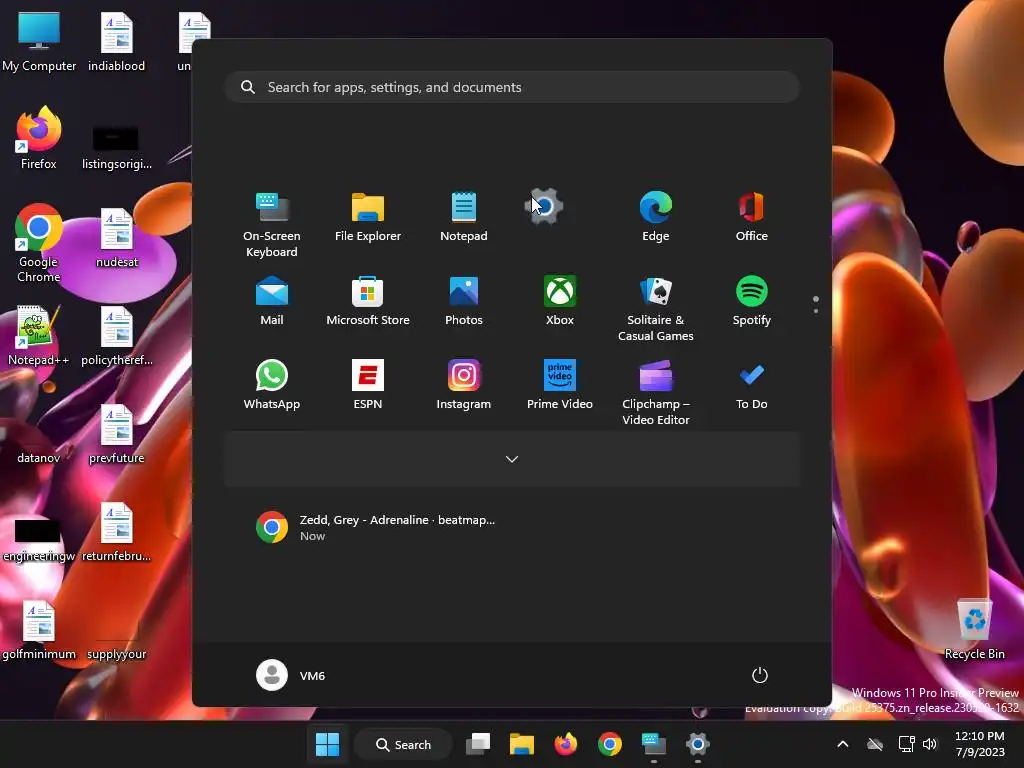The width and height of the screenshot is (1024, 768).
Task: Open File Explorer from taskbar
Action: coord(522,744)
